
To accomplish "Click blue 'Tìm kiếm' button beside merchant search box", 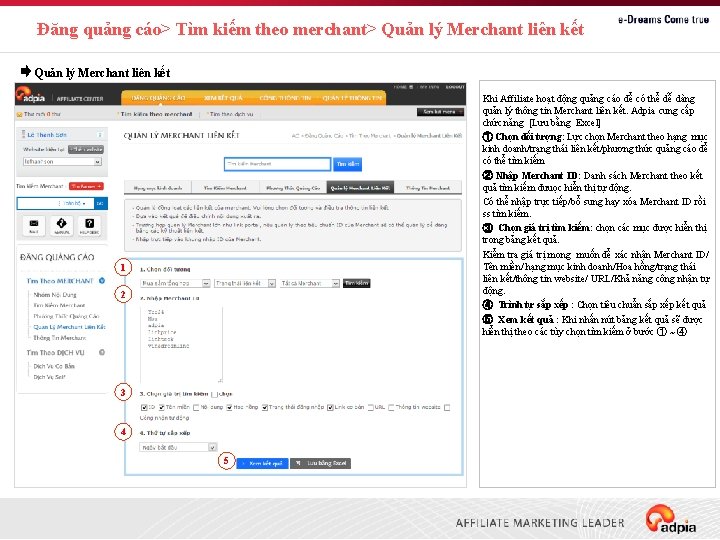I will (x=348, y=164).
